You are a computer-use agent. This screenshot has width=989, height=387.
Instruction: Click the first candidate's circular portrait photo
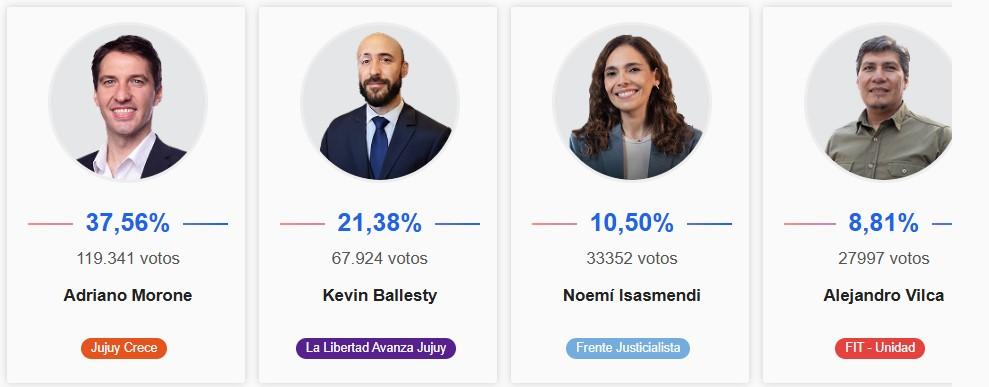point(128,102)
